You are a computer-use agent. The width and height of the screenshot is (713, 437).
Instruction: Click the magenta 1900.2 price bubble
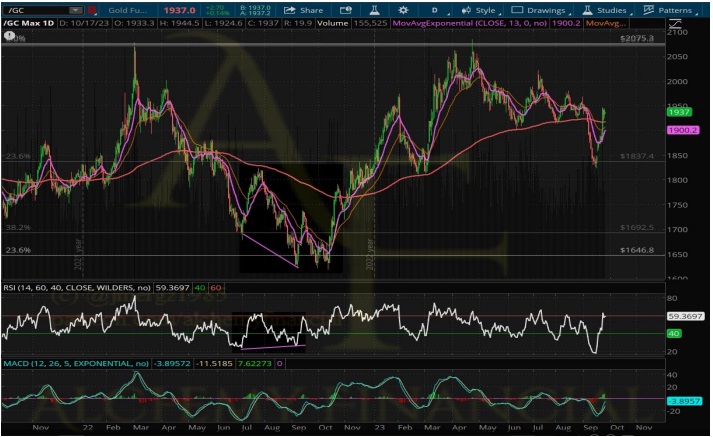pyautogui.click(x=683, y=130)
